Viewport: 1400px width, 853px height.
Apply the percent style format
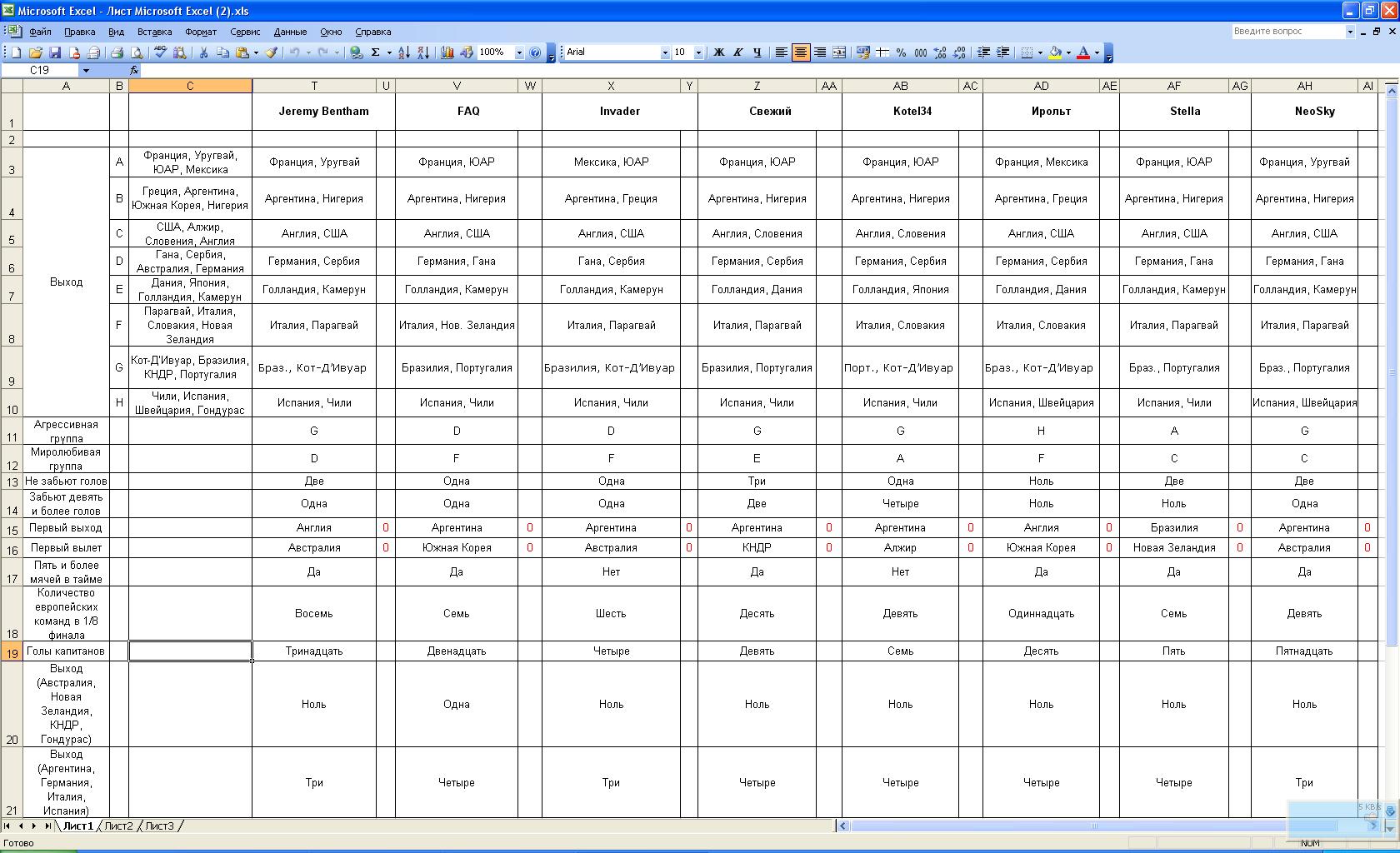[x=901, y=52]
